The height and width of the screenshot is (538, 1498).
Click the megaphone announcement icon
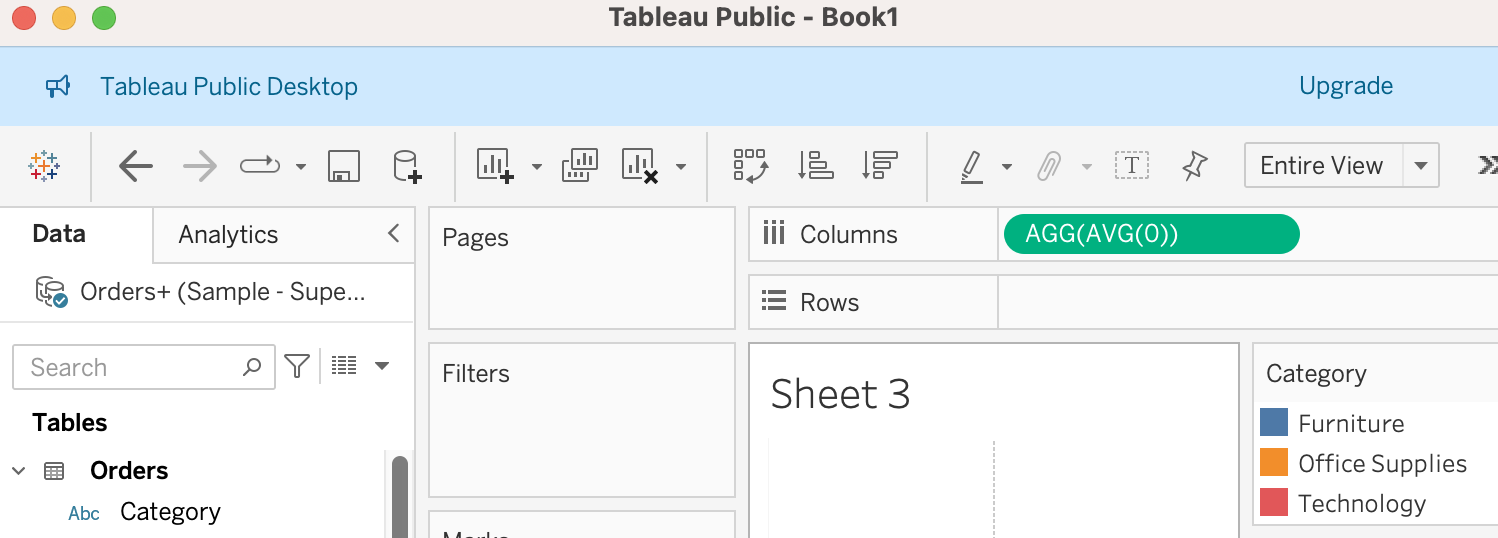click(58, 87)
